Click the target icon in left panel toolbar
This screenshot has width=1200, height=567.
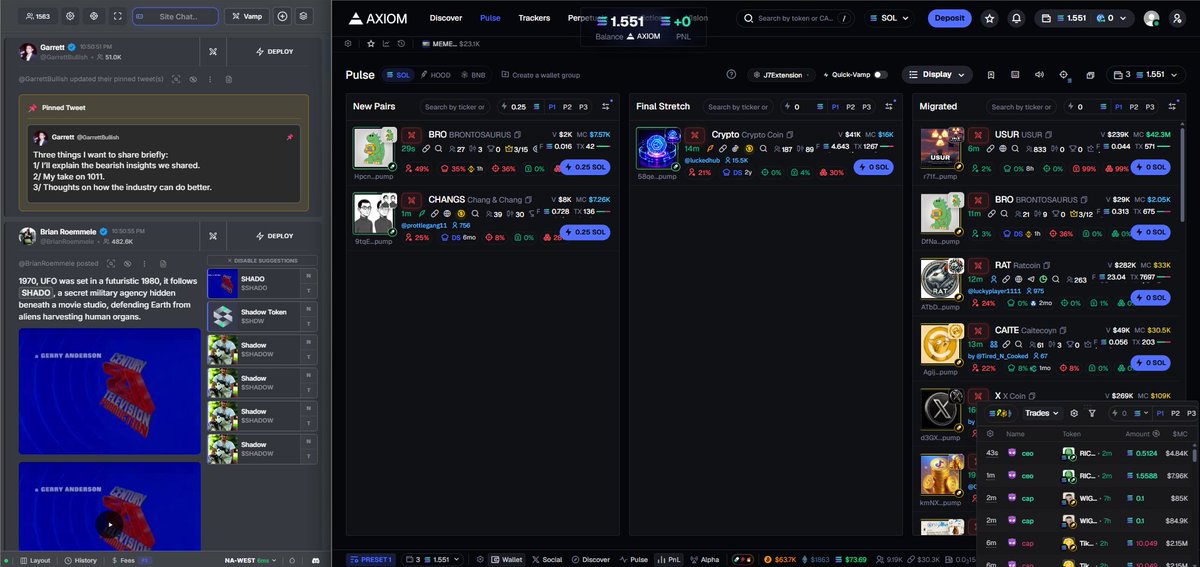[94, 16]
